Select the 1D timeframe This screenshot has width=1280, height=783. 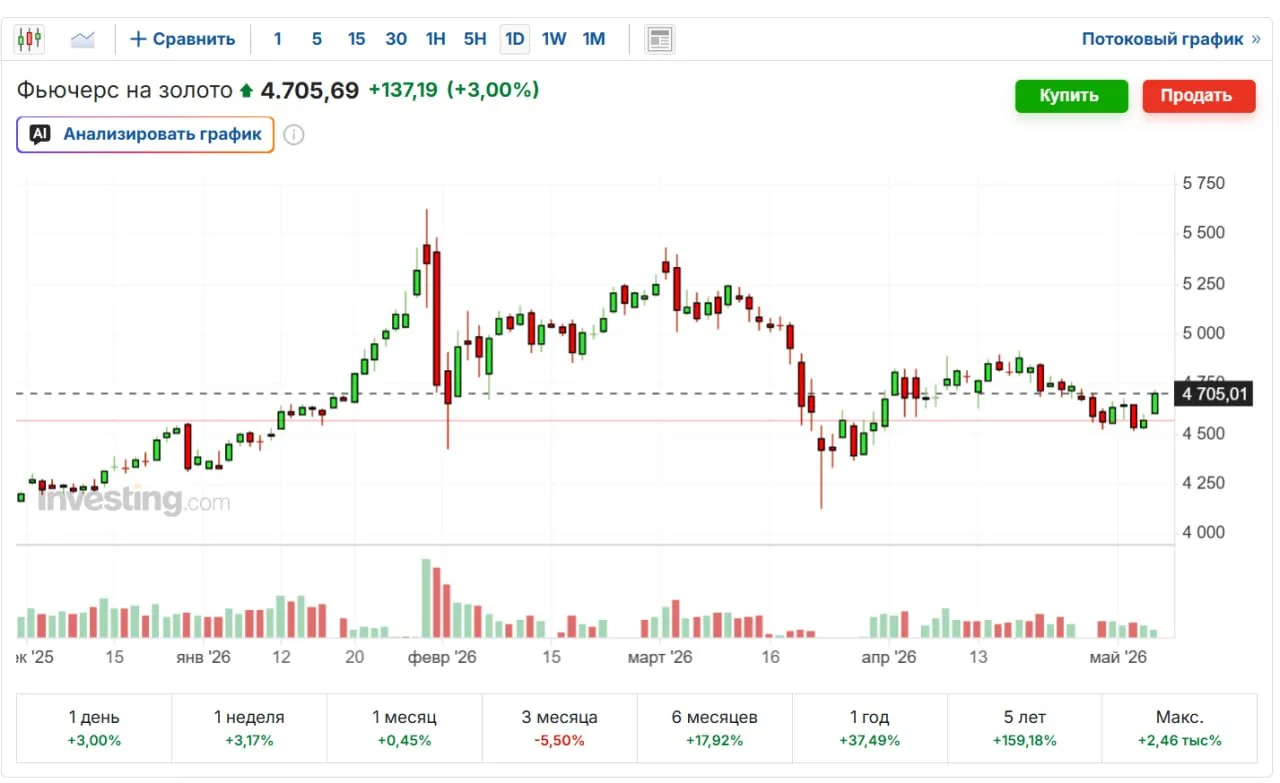[514, 39]
